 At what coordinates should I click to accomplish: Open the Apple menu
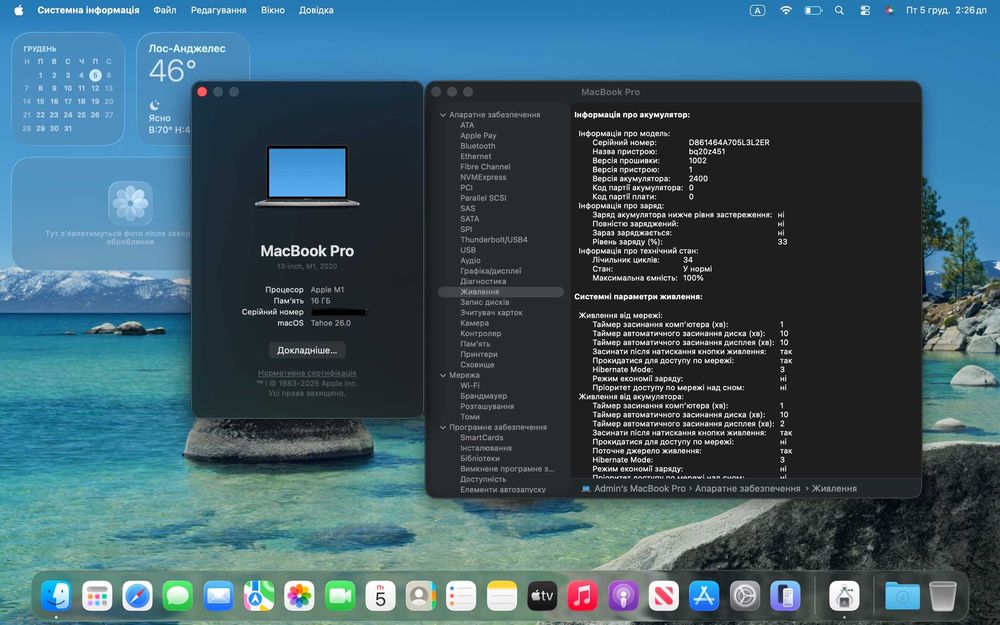[18, 10]
